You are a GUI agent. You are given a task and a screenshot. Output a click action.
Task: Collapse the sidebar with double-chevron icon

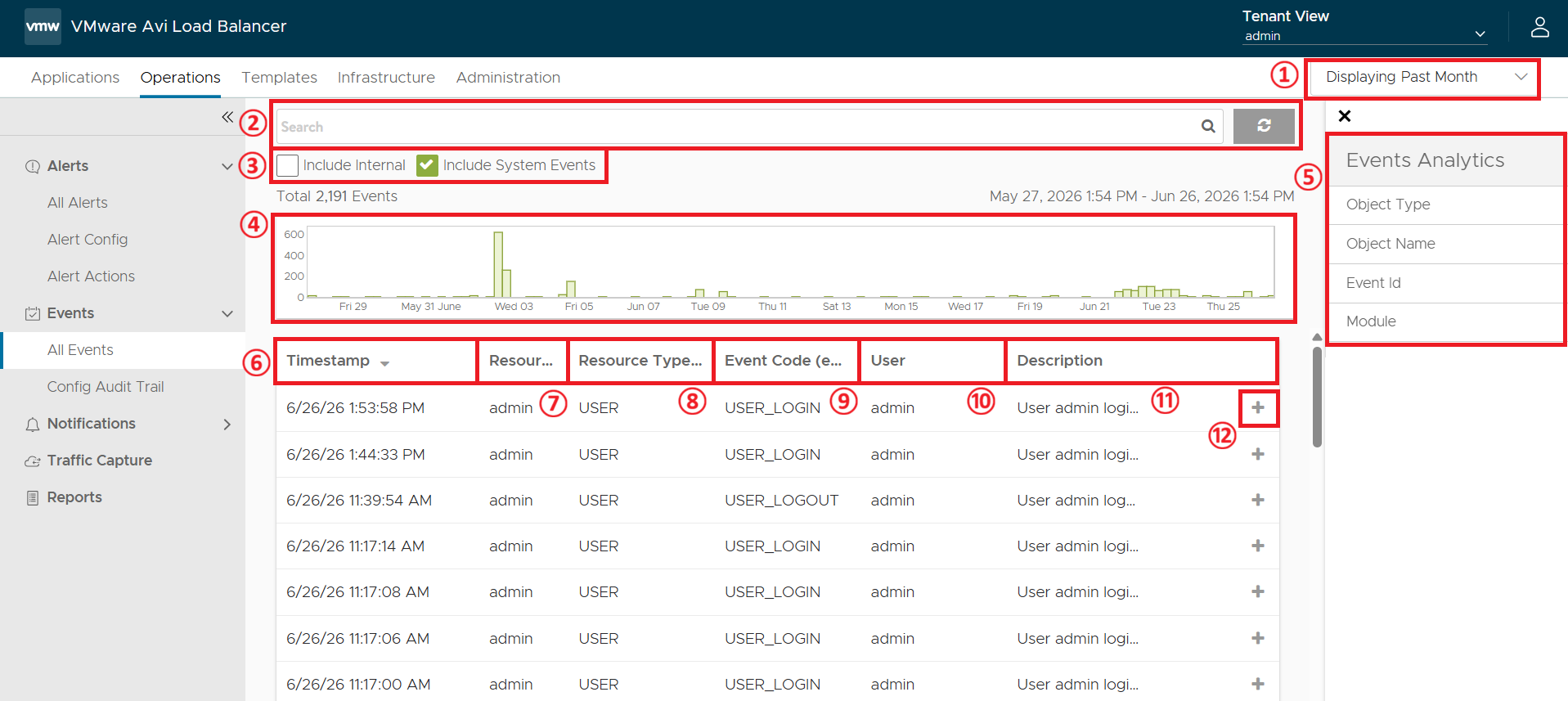click(227, 117)
